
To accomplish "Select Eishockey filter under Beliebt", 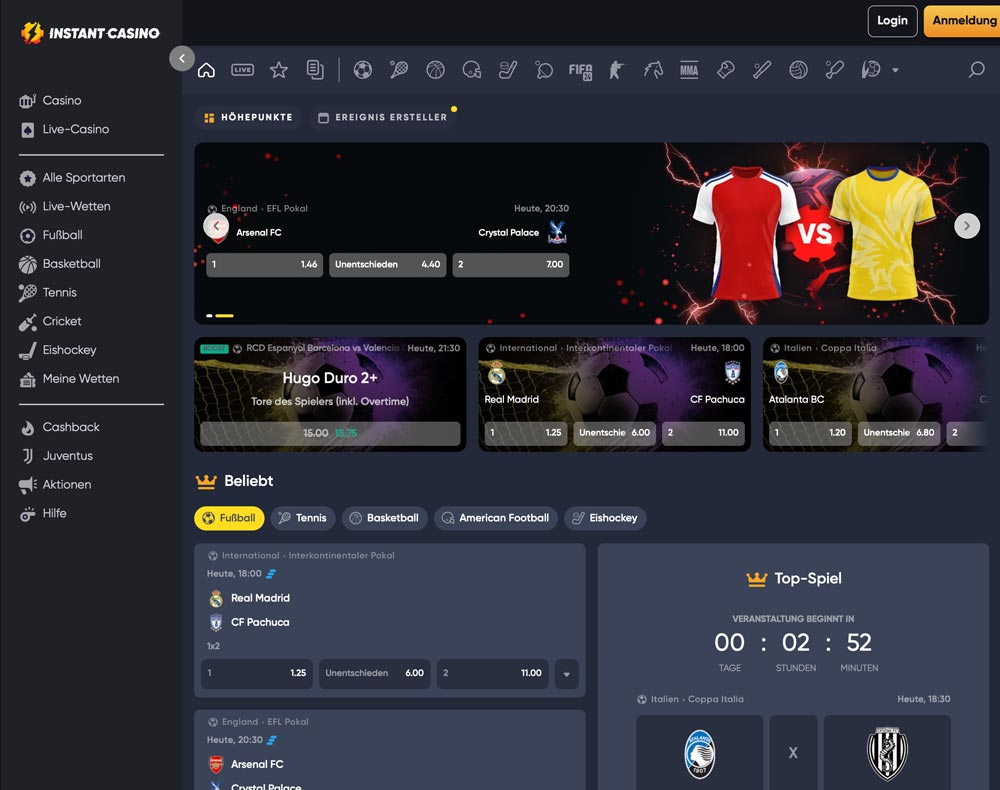I will coord(605,518).
